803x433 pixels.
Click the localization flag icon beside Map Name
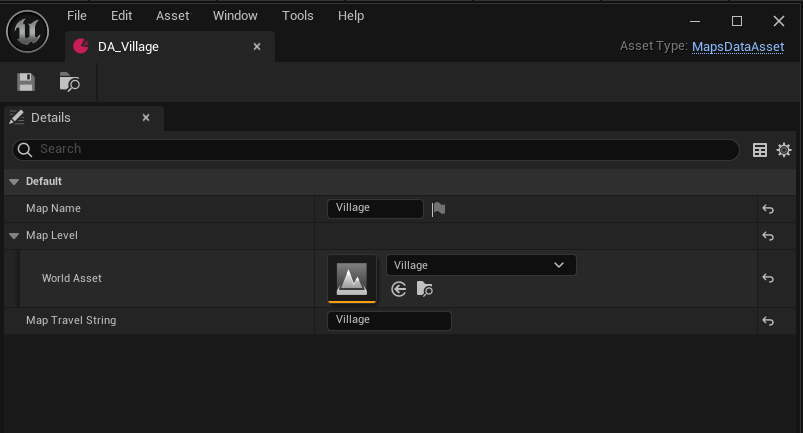(x=438, y=209)
